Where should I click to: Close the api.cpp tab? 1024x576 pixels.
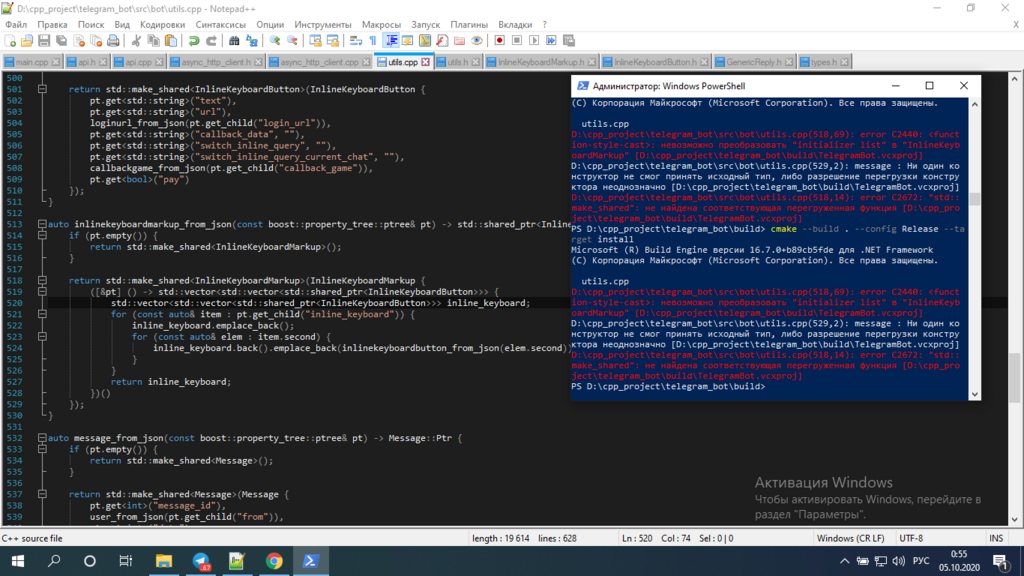coord(159,62)
